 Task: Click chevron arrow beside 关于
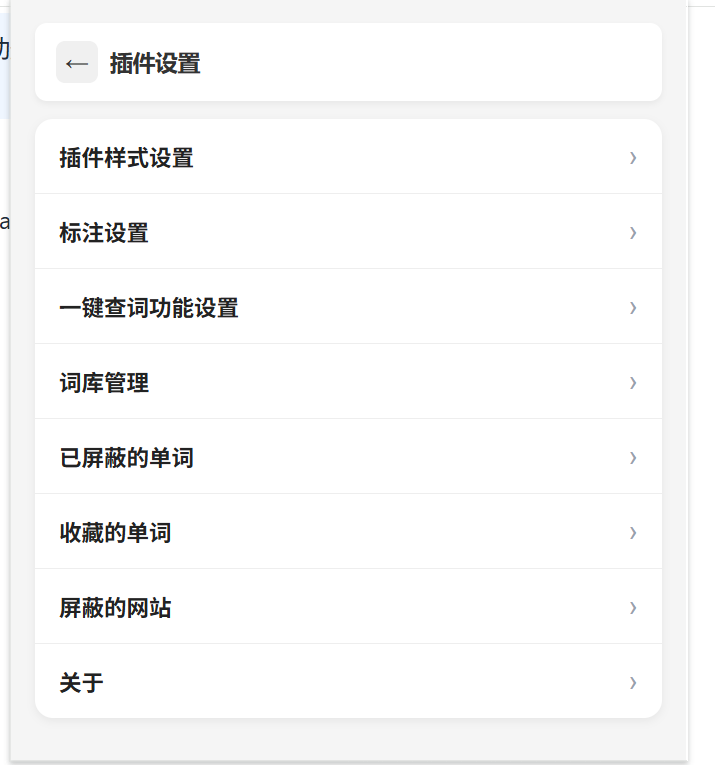pyautogui.click(x=633, y=682)
